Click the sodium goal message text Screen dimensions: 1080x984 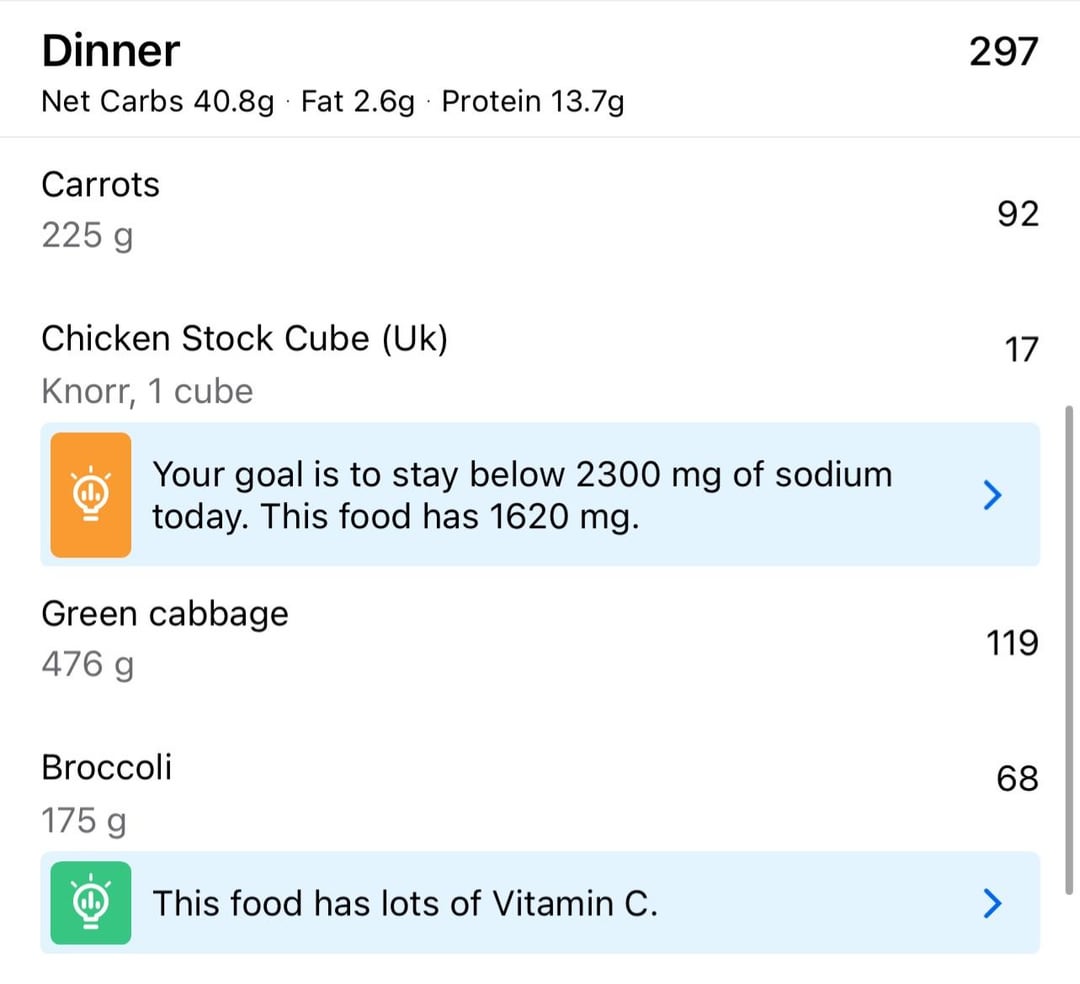(x=522, y=495)
